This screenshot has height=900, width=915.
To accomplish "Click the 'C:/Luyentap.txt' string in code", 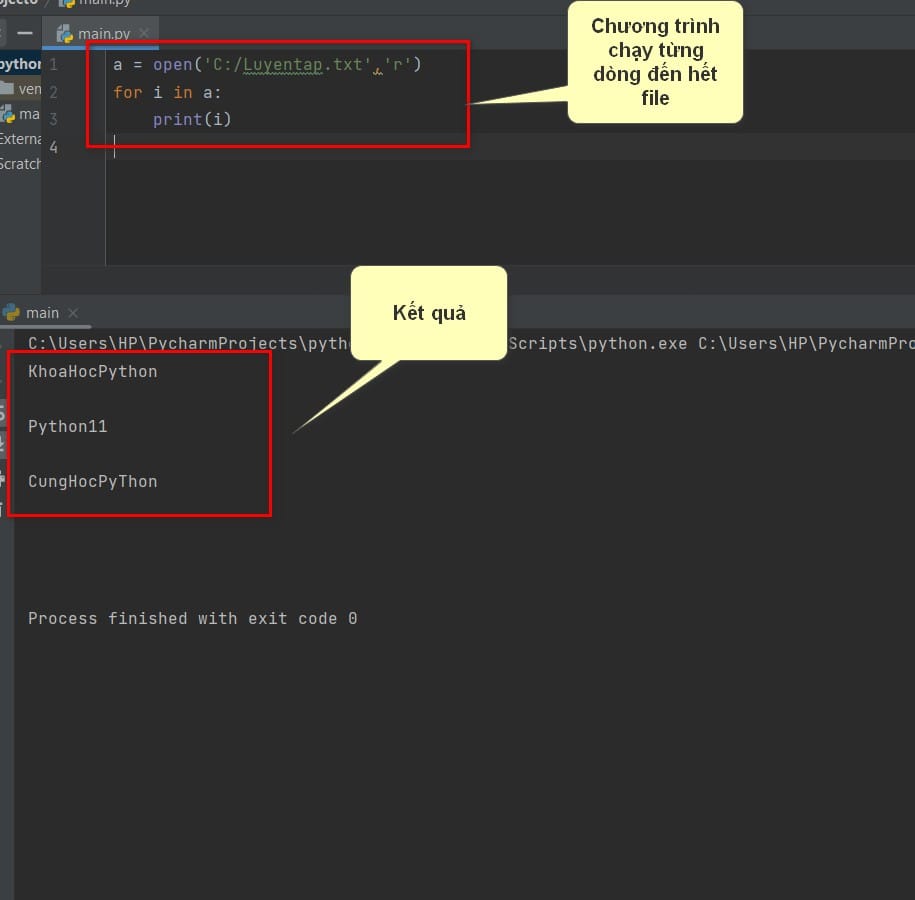I will pyautogui.click(x=287, y=64).
